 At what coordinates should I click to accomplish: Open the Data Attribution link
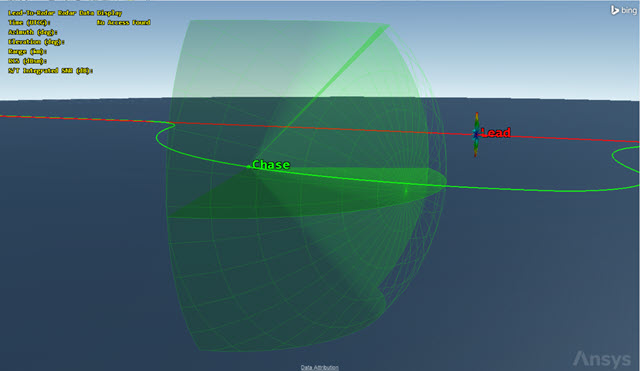320,367
